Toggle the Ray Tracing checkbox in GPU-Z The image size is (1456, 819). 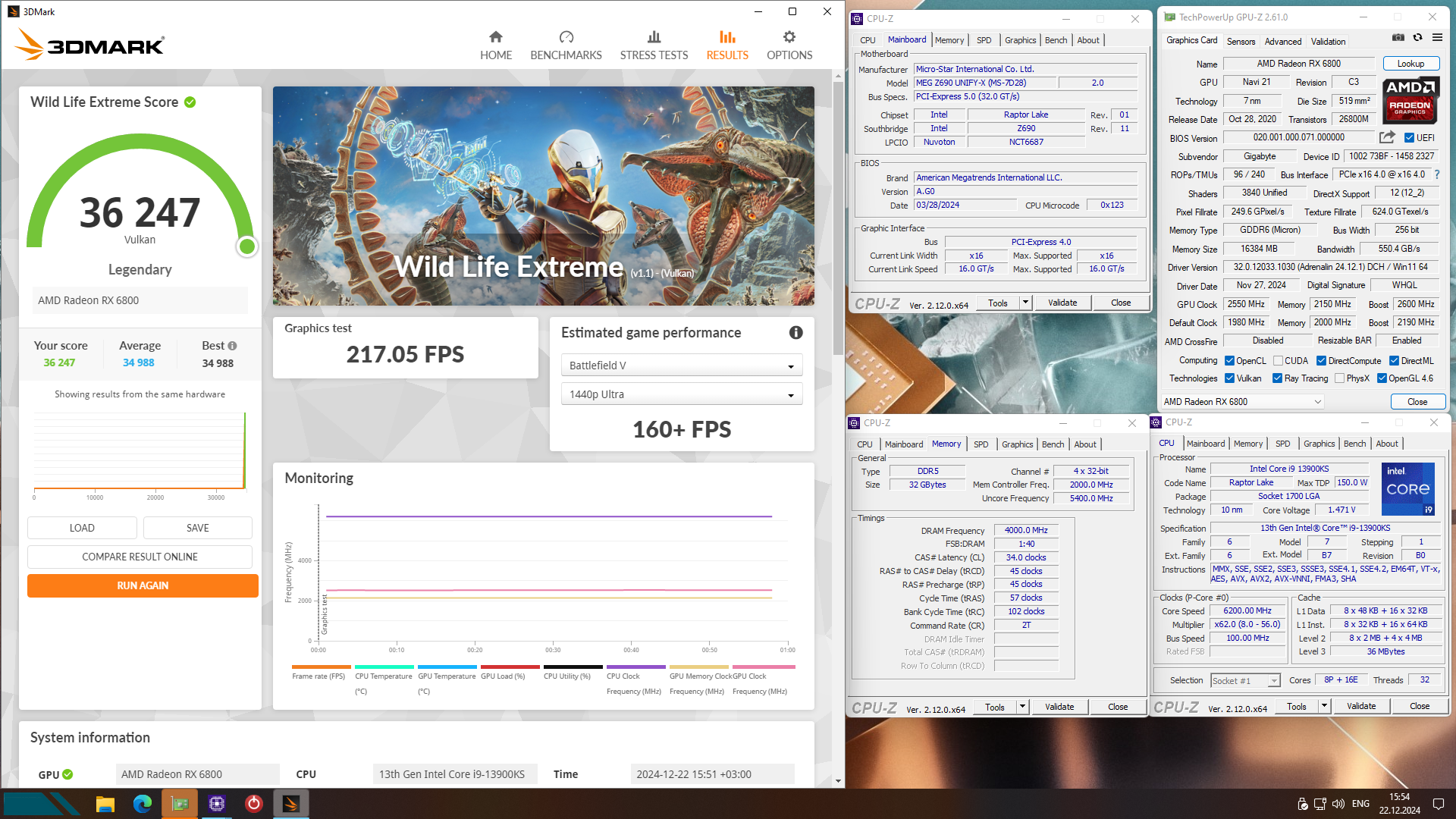pos(1277,378)
